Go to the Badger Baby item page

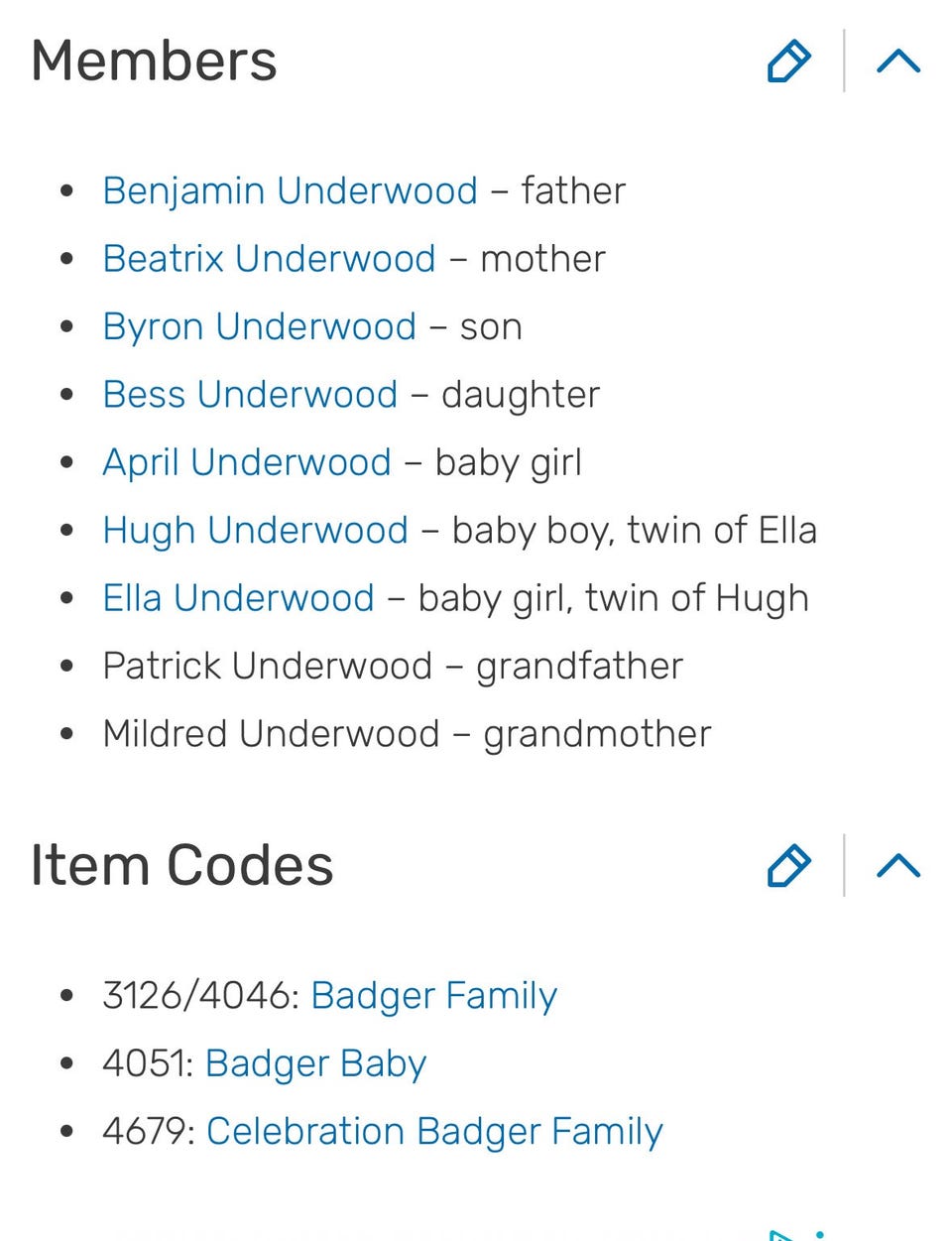point(315,1063)
